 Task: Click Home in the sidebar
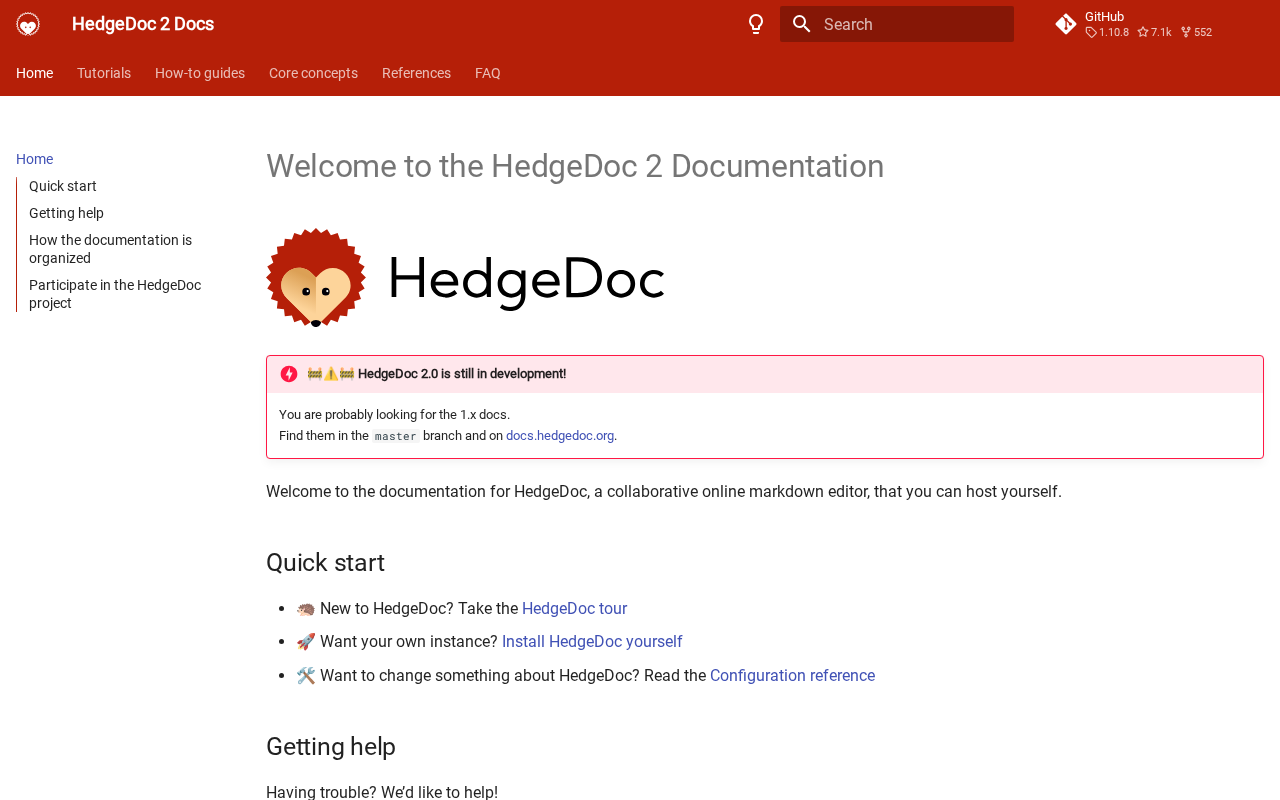tap(35, 159)
